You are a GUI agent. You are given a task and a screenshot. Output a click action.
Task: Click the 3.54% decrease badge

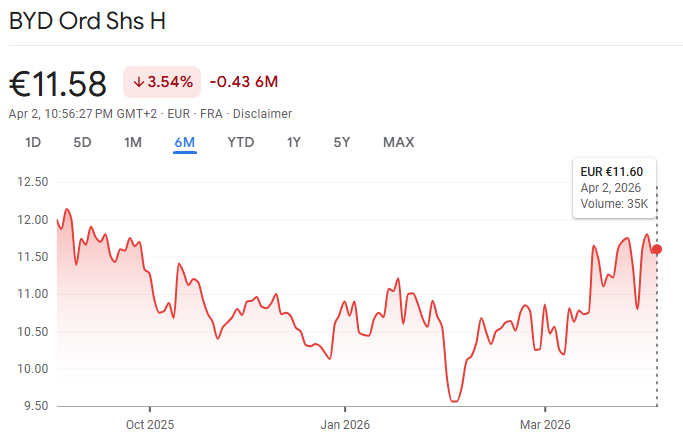(162, 82)
